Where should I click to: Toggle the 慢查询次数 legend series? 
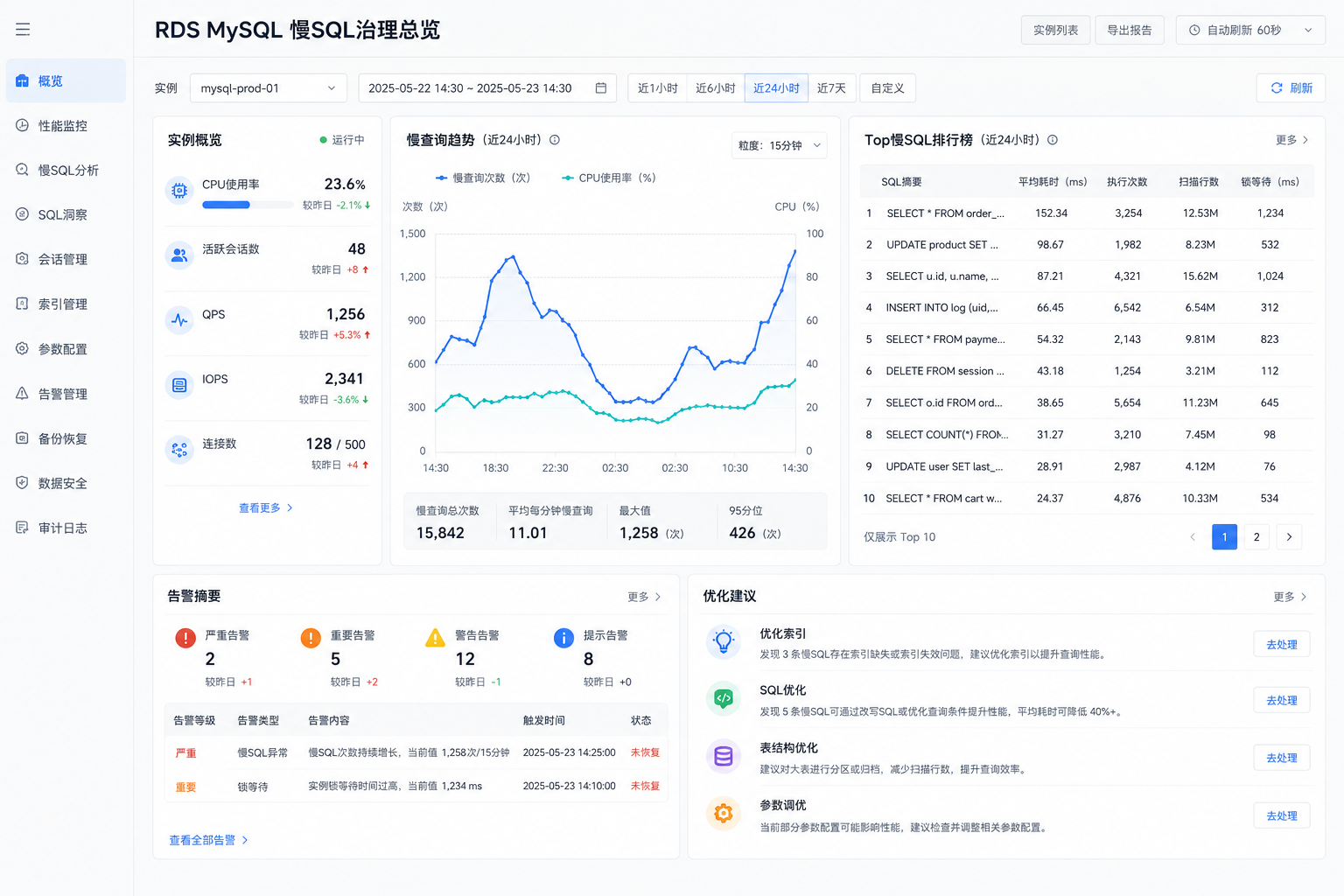click(x=483, y=178)
